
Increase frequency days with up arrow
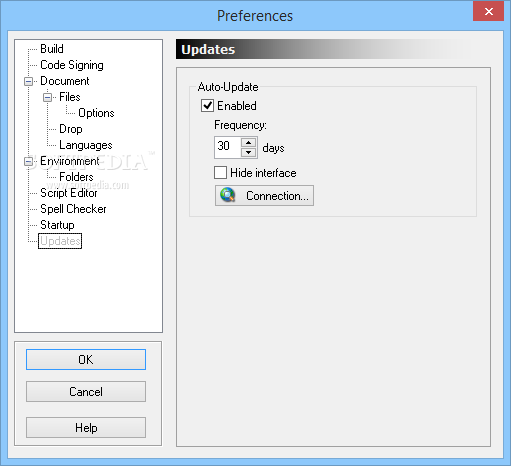pos(248,142)
